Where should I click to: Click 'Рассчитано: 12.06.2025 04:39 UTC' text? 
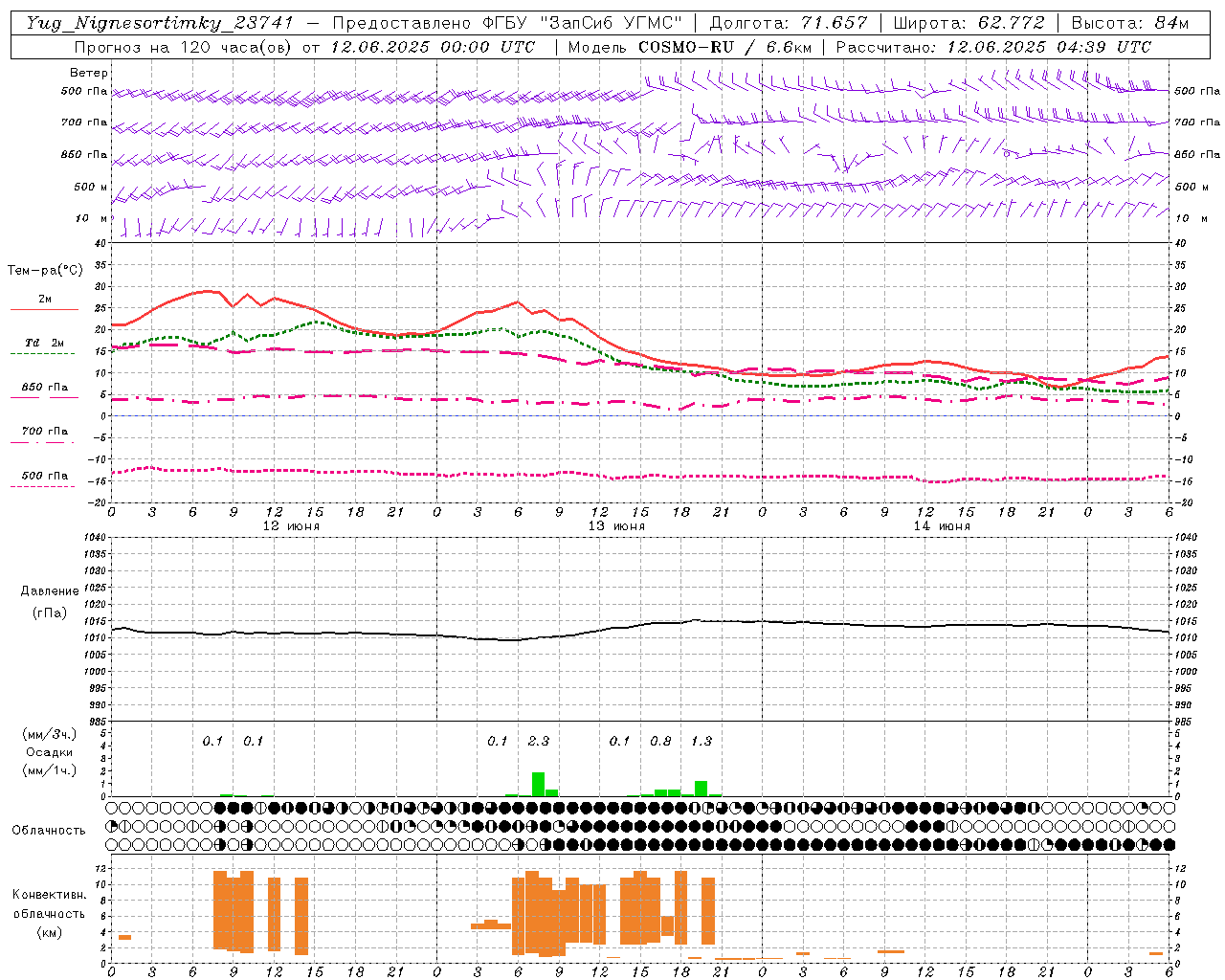tap(993, 47)
